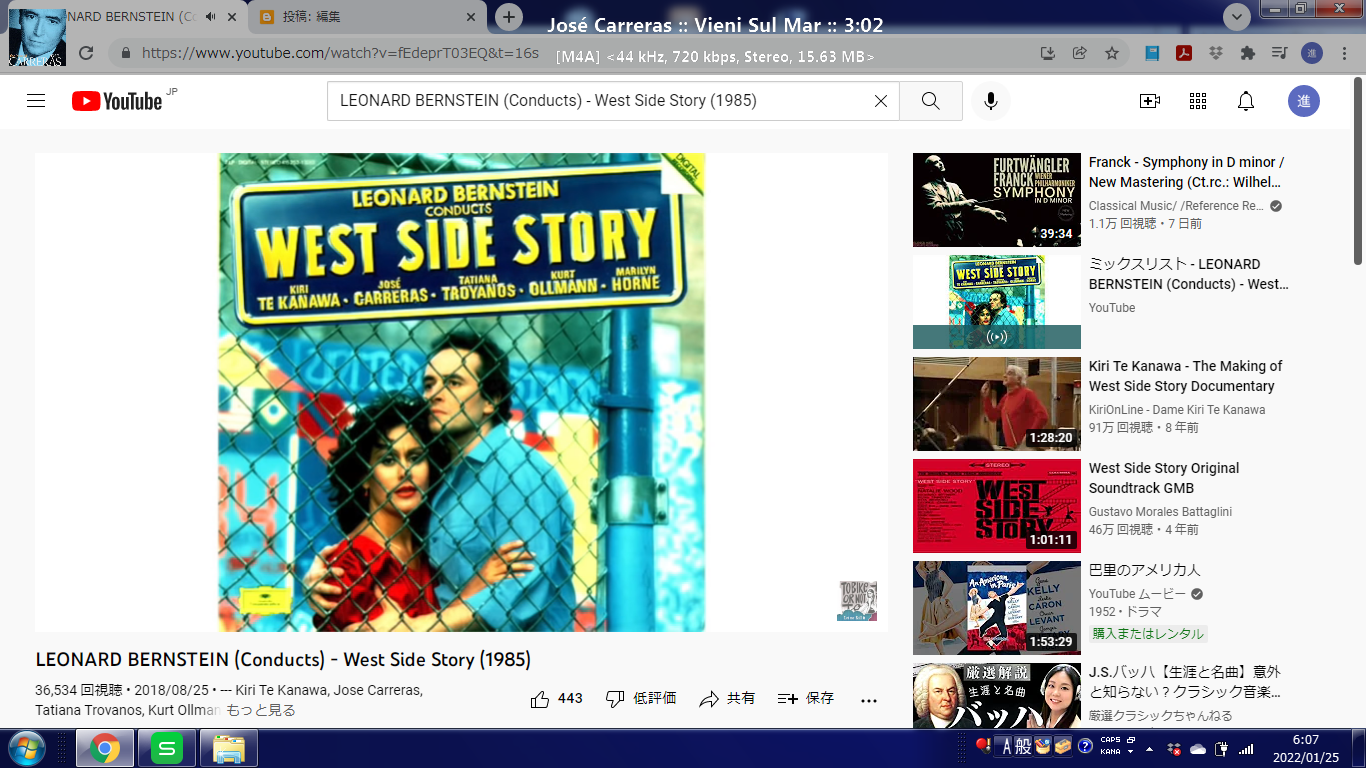The height and width of the screenshot is (768, 1366).
Task: Share the video via 共有
Action: [x=727, y=699]
